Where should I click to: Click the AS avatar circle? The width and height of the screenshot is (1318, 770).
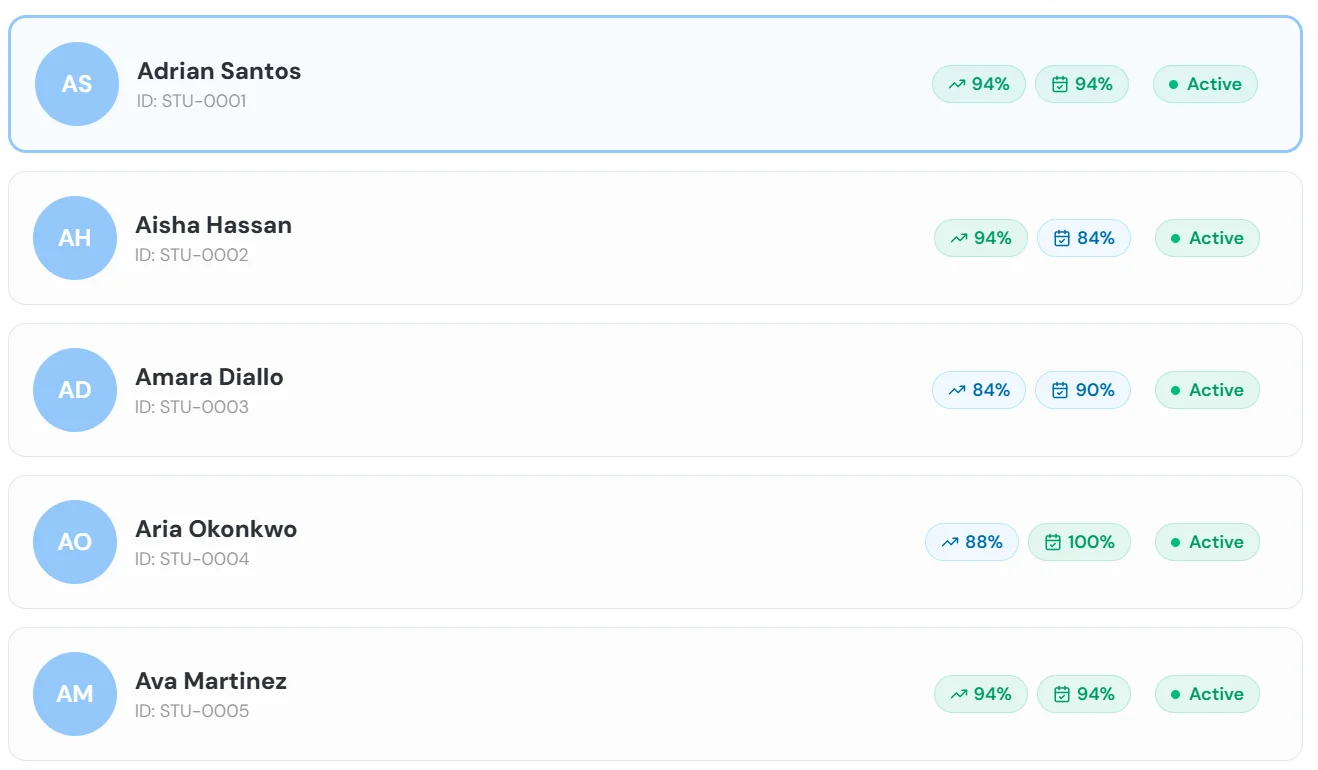(x=77, y=84)
